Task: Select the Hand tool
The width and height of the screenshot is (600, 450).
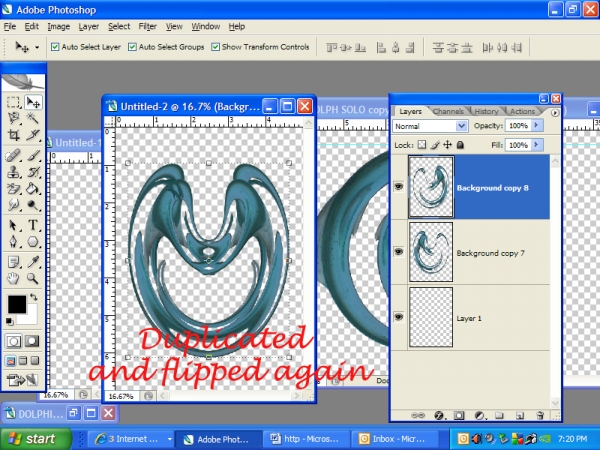Action: coord(13,278)
